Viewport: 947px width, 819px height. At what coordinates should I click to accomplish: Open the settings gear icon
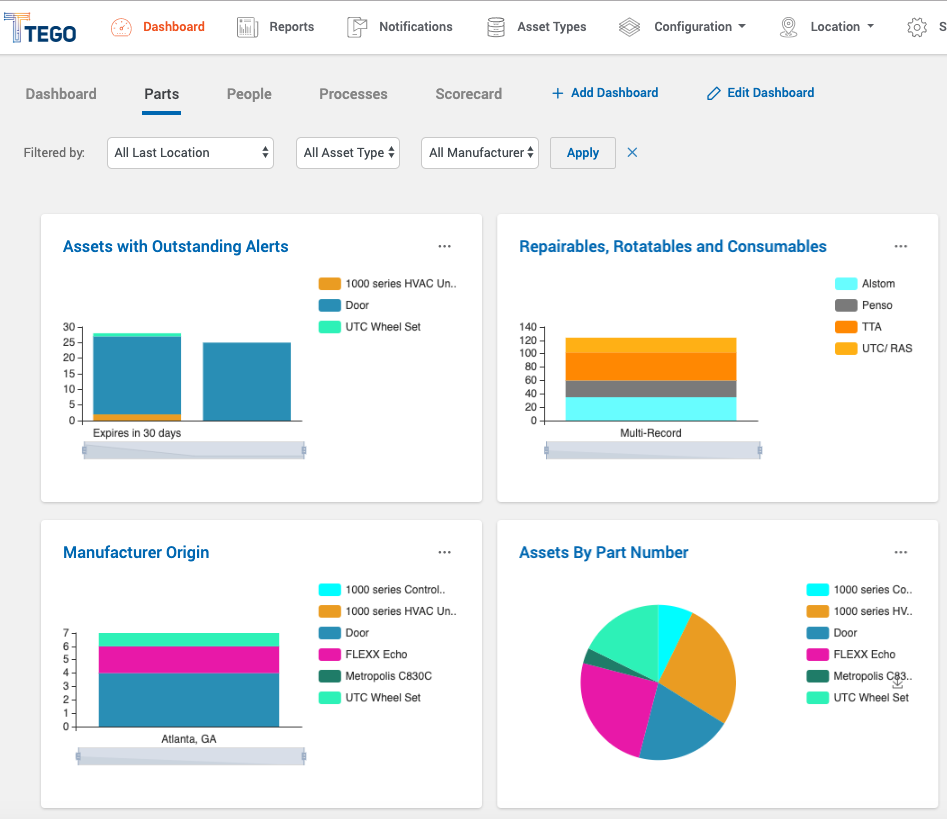tap(917, 27)
